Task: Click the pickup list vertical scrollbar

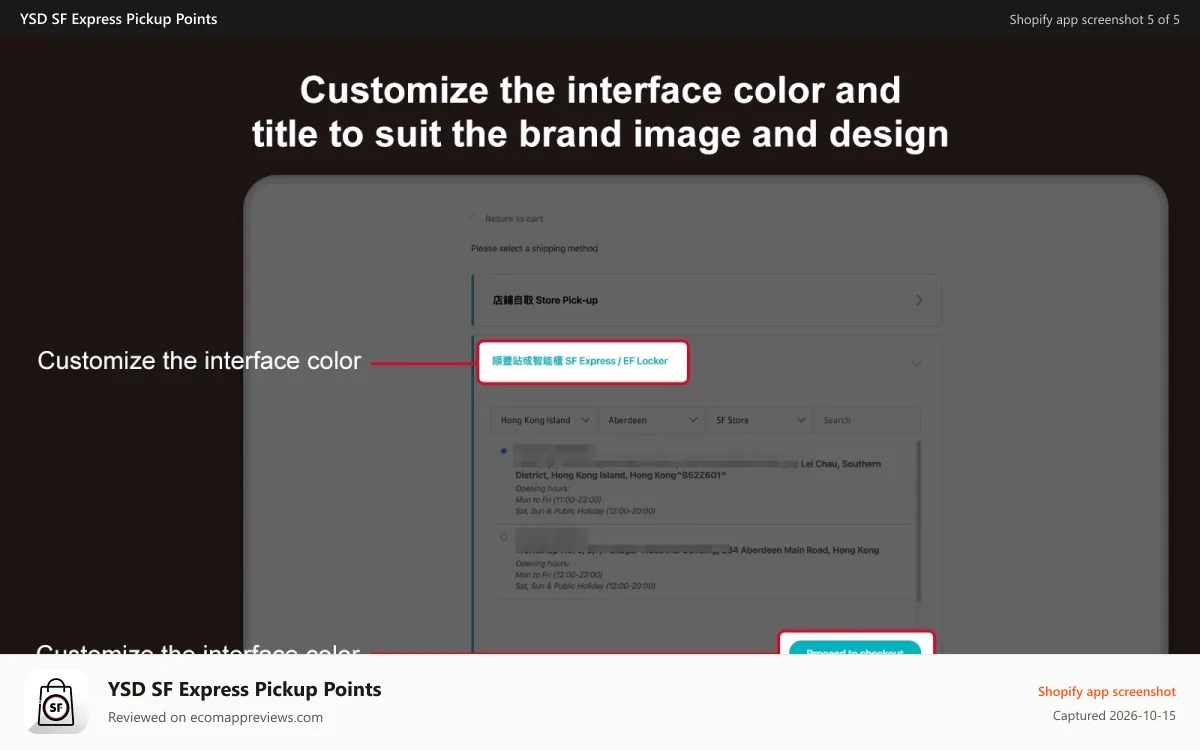Action: pos(918,520)
